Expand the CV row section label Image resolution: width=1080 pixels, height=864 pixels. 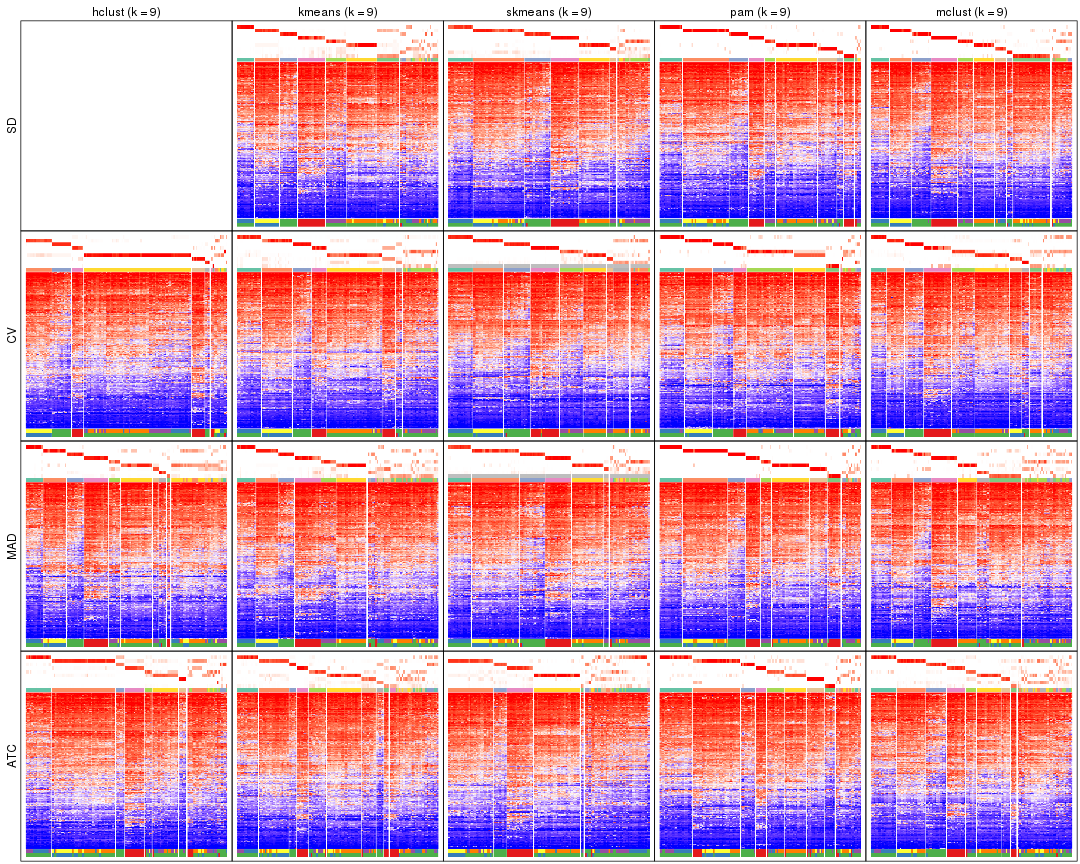coord(9,336)
